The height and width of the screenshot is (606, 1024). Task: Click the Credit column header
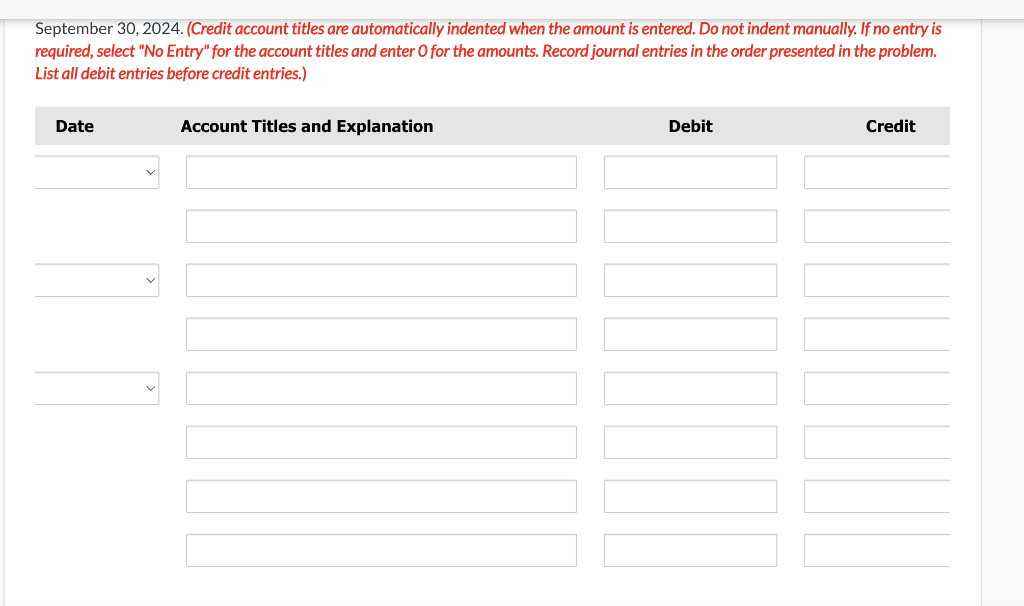(890, 126)
